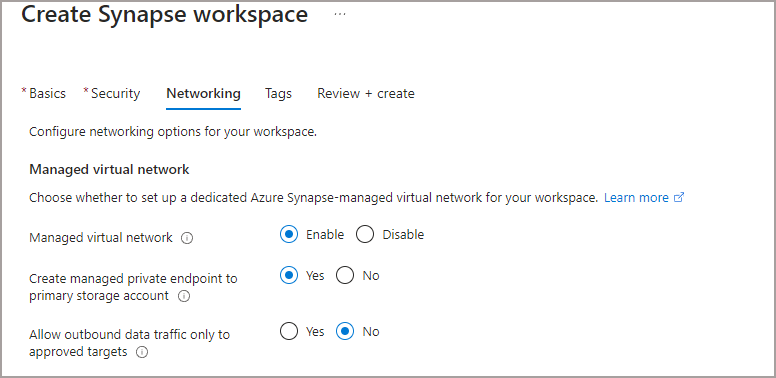Click the Create Synapse workspace page title

164,14
